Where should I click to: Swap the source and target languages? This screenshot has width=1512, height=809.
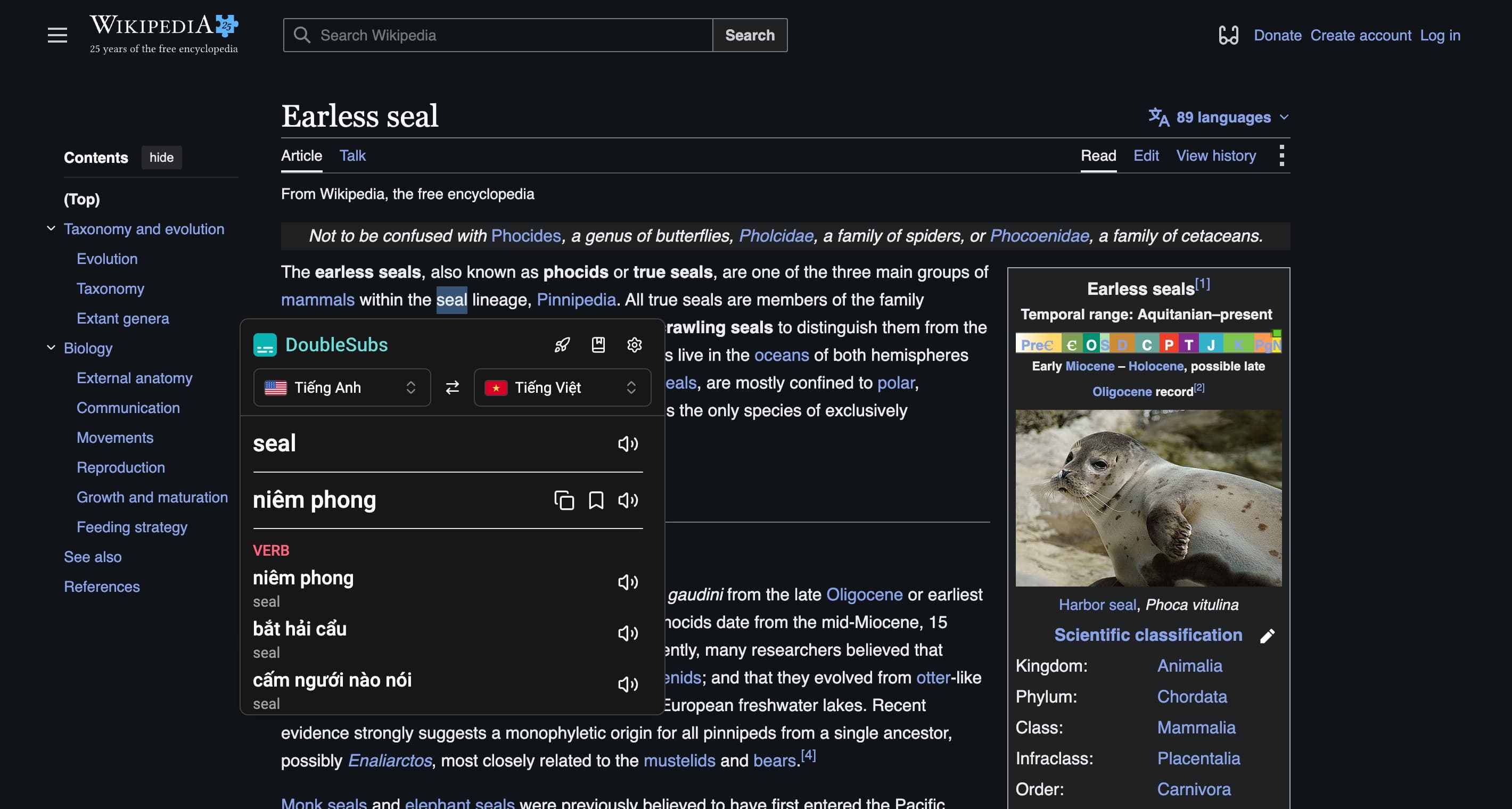[452, 388]
